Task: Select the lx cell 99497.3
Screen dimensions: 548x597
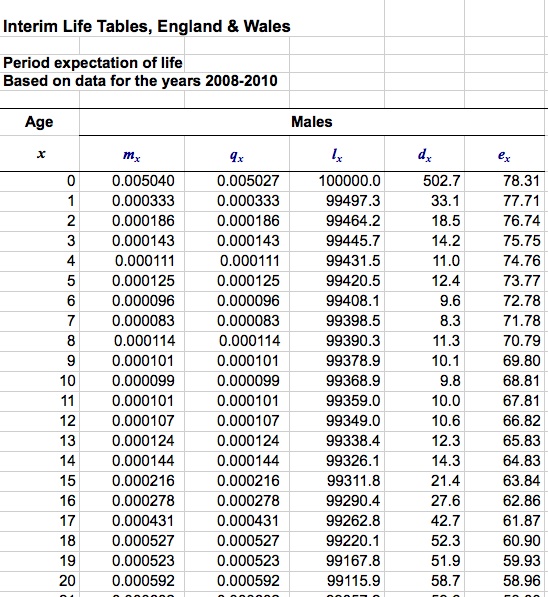Action: click(353, 201)
